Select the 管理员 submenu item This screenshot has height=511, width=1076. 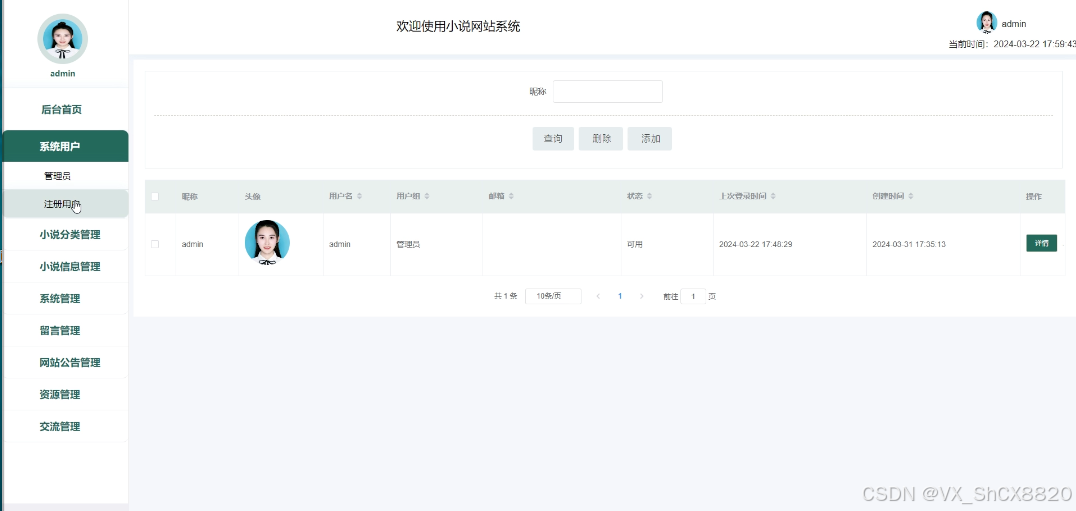65,176
